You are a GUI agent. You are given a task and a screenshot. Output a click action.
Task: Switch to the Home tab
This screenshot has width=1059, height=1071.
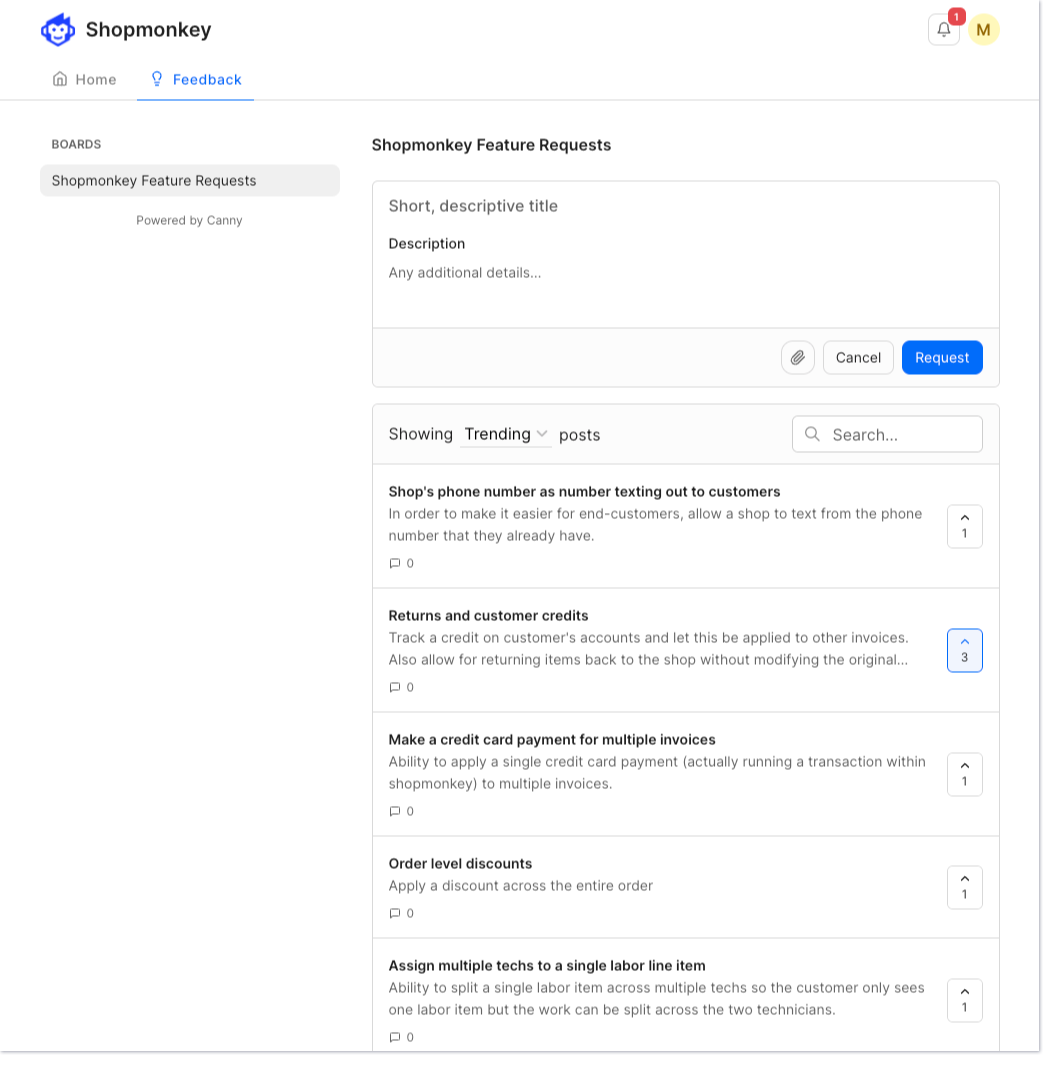click(x=84, y=79)
